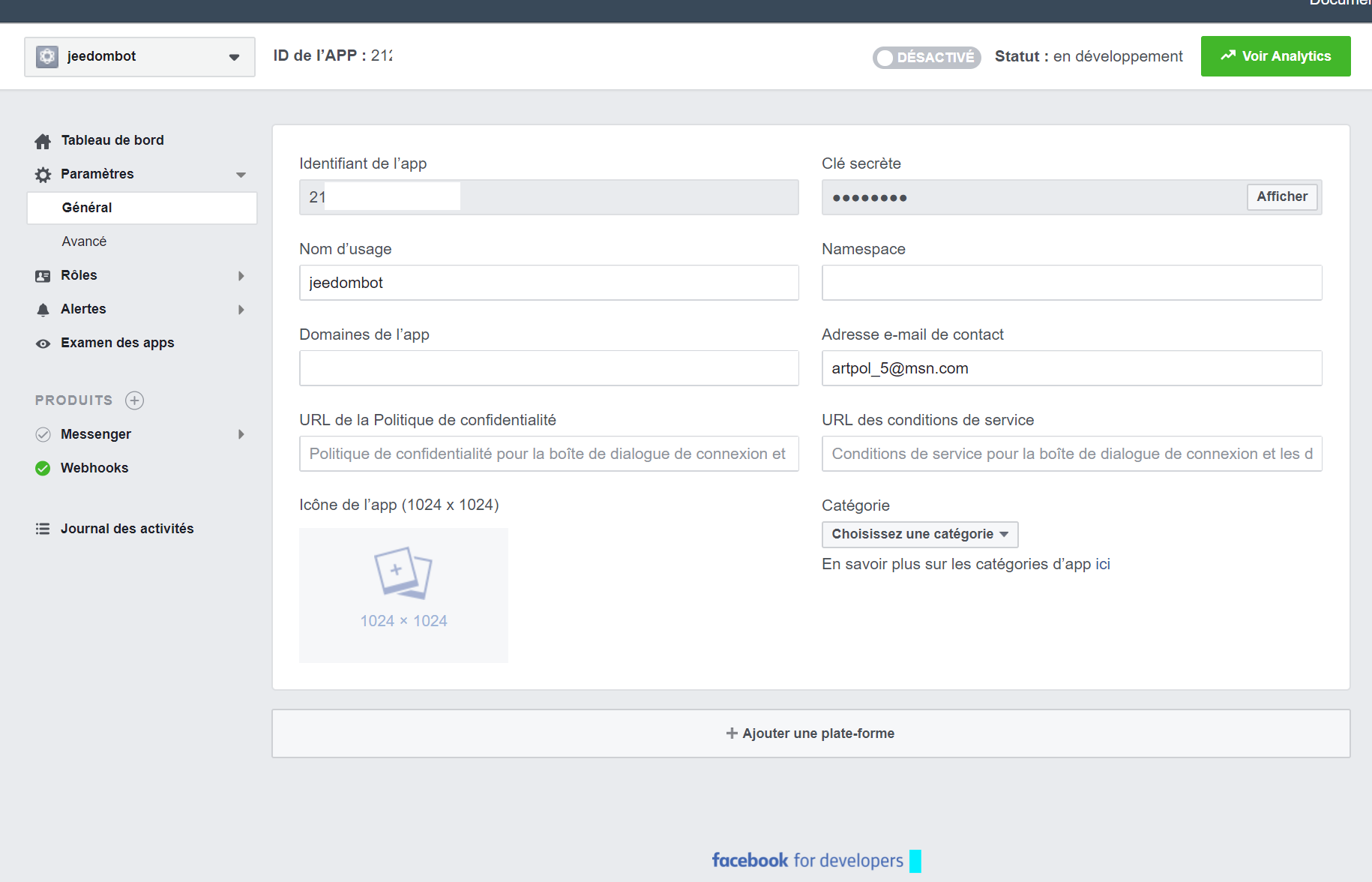
Task: Open the Webhooks product
Action: tap(94, 468)
